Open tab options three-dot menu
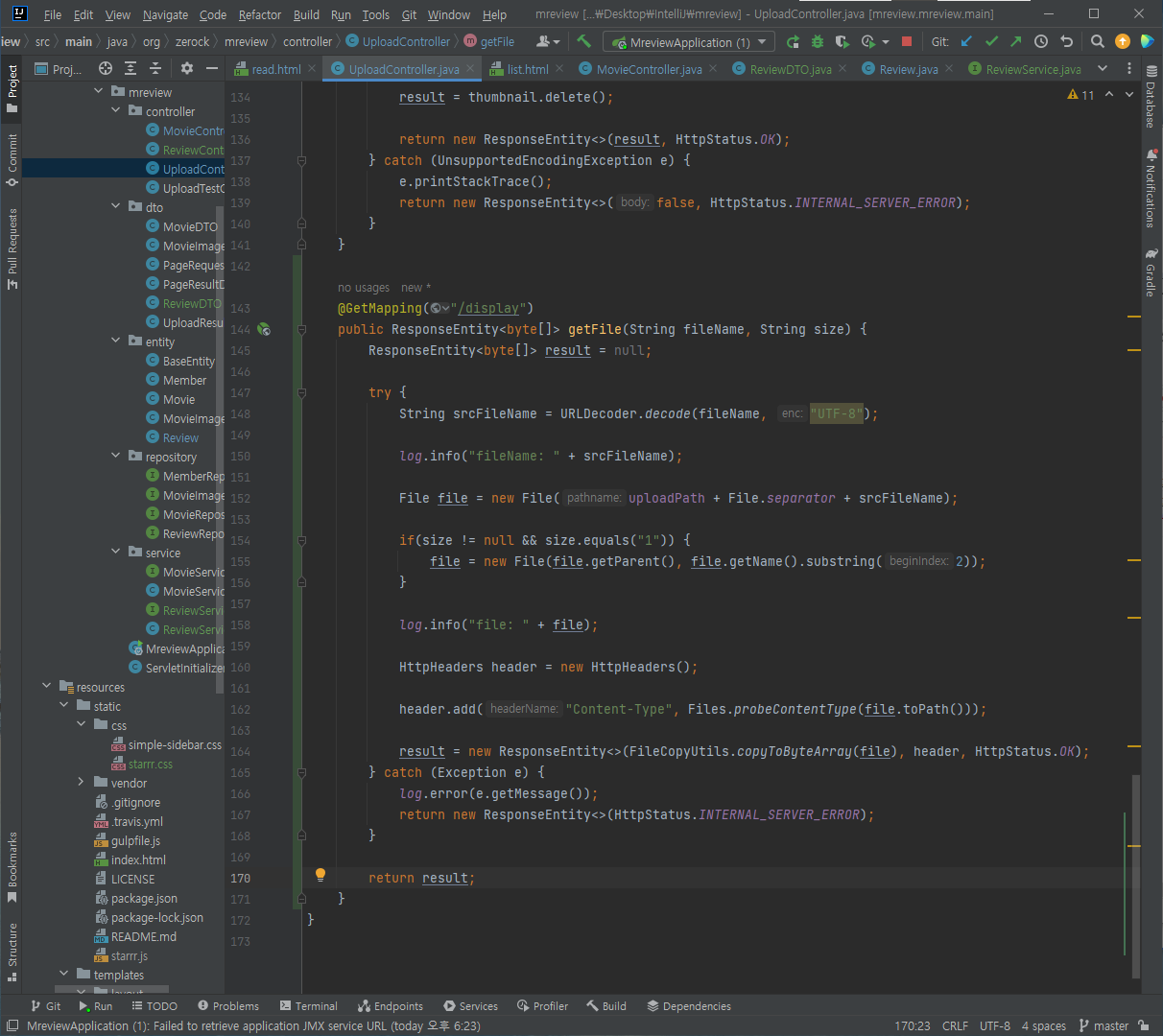Viewport: 1163px width, 1036px height. click(1129, 68)
